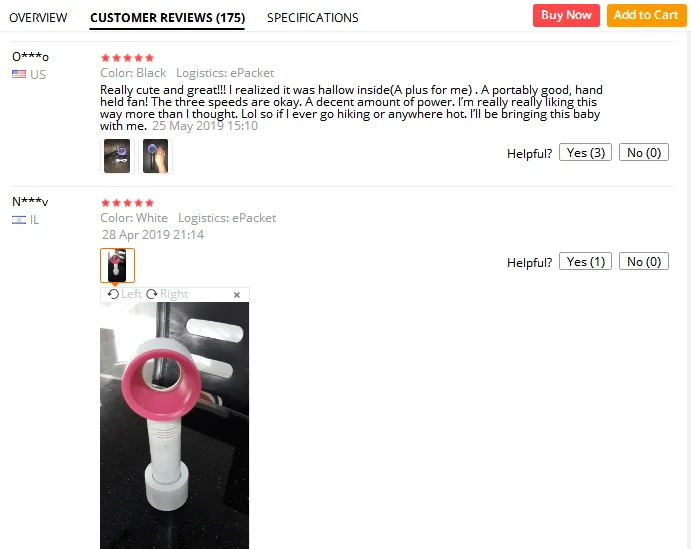Image resolution: width=691 pixels, height=549 pixels.
Task: Mark N***v review helpful Yes (1)
Action: tap(585, 261)
